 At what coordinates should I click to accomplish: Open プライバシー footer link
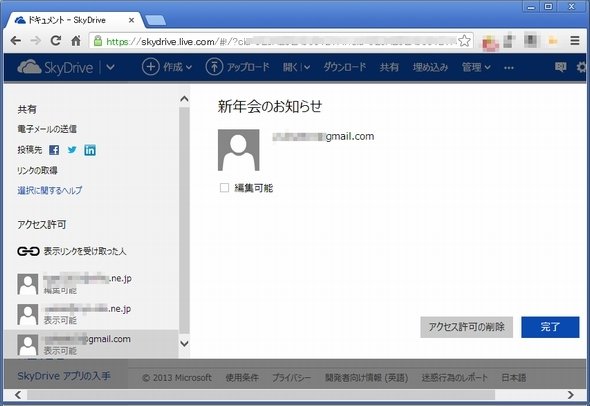click(x=292, y=377)
